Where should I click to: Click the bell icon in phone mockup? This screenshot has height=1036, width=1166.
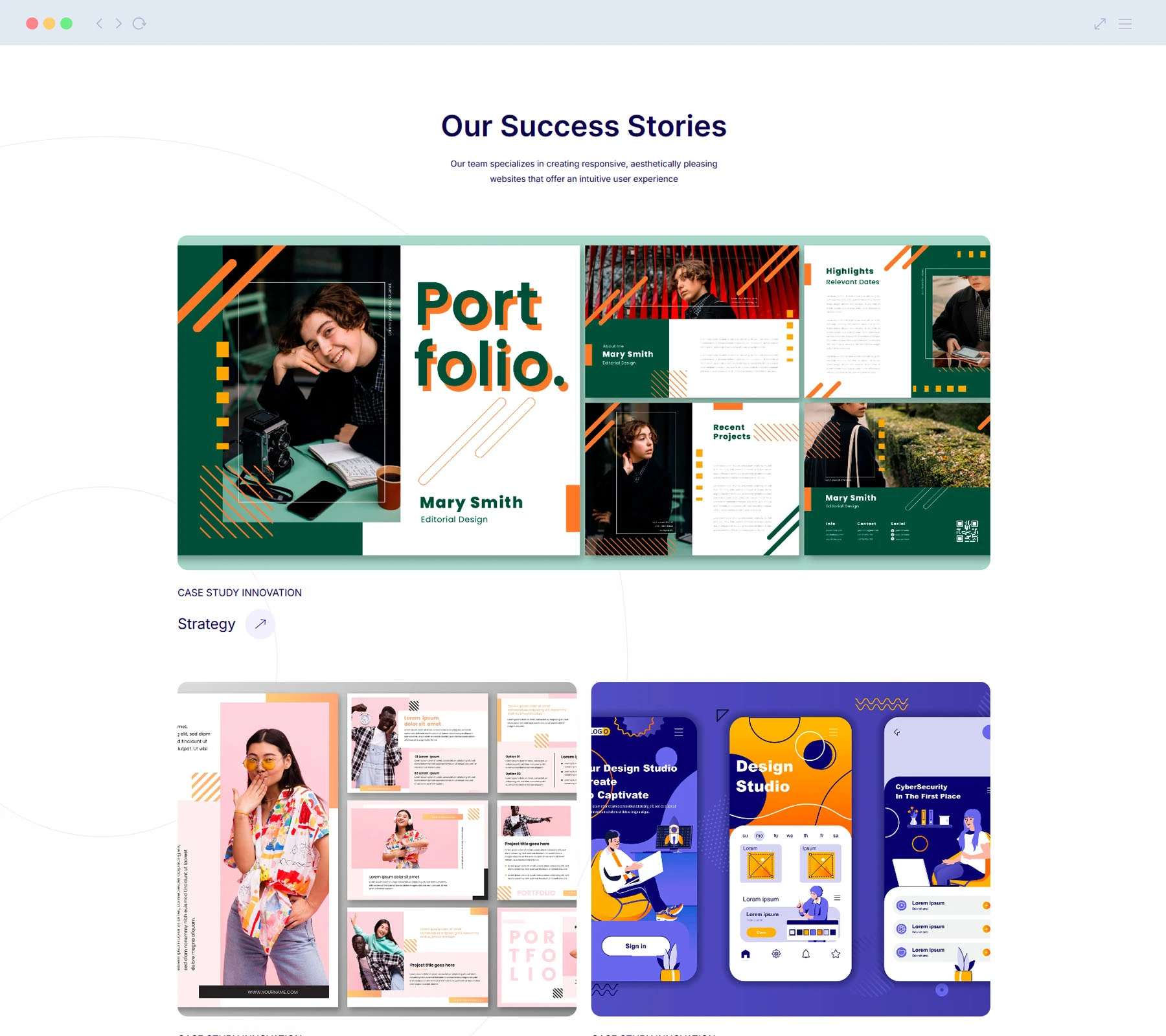pyautogui.click(x=806, y=954)
